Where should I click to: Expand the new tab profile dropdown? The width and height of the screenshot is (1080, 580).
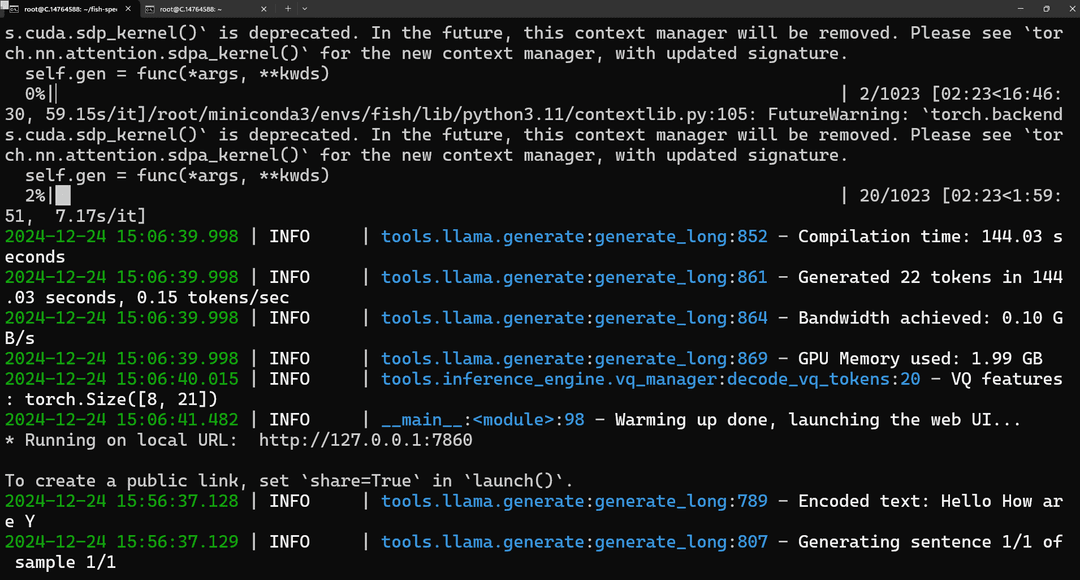pyautogui.click(x=304, y=9)
